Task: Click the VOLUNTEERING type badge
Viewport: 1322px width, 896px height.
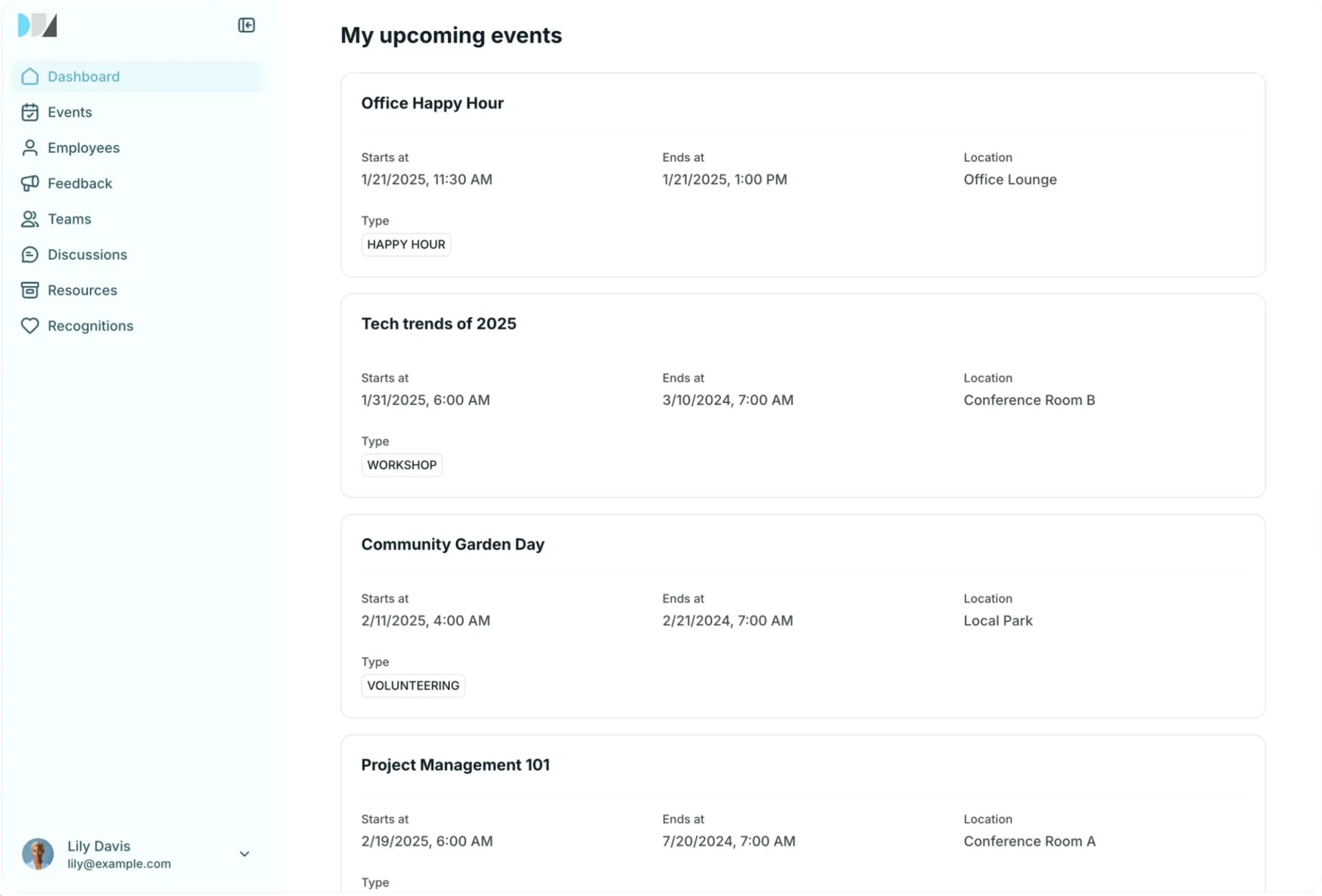Action: tap(413, 685)
